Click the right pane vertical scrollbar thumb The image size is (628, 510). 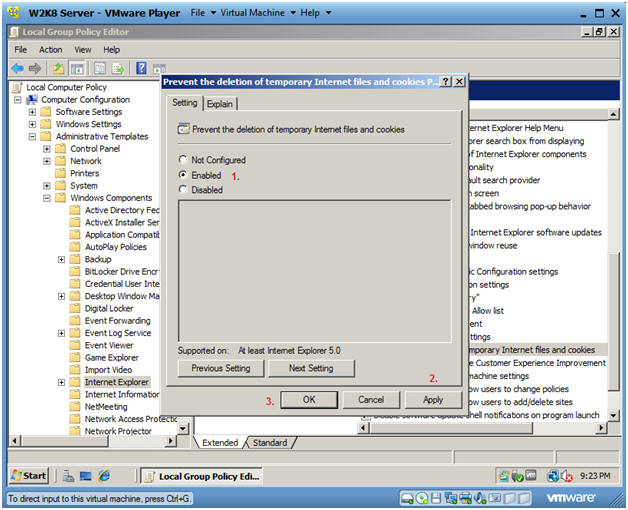click(614, 321)
